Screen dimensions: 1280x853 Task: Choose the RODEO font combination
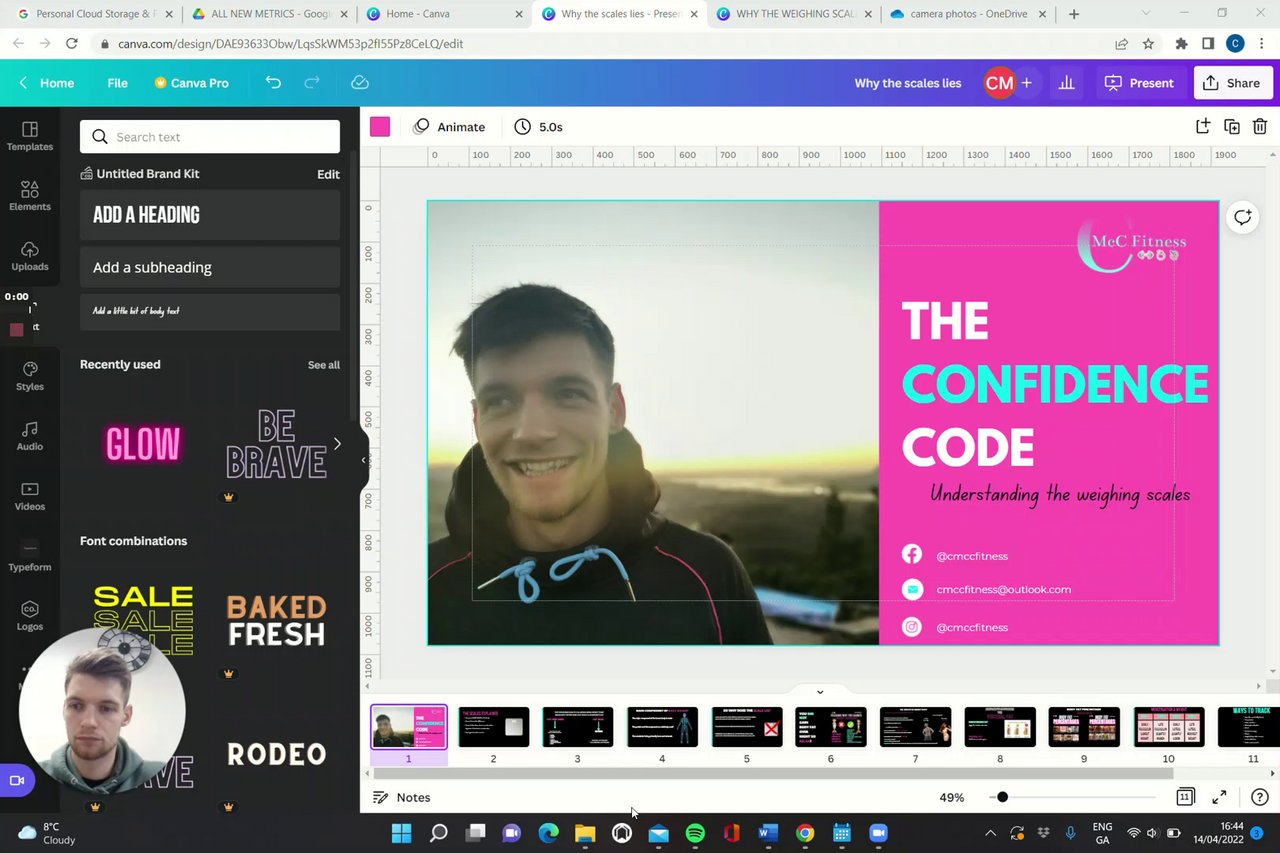[x=276, y=754]
